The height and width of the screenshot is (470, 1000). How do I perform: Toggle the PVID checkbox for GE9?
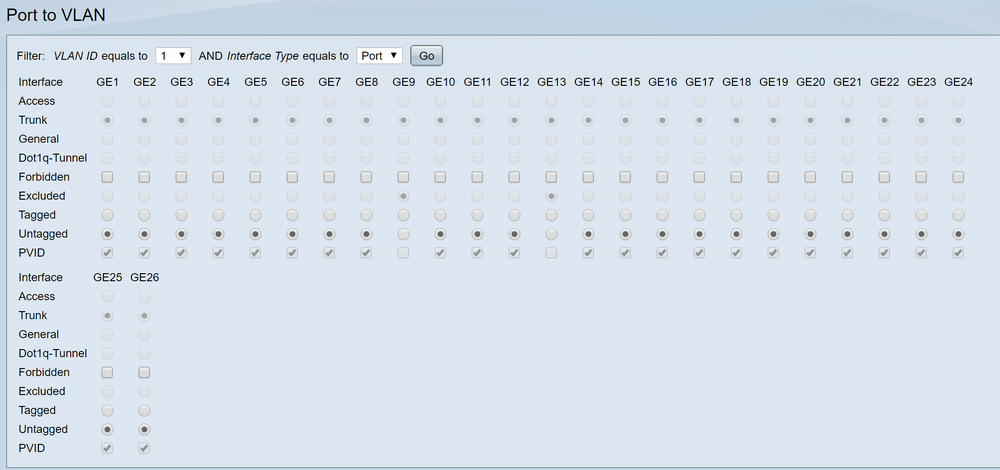[403, 253]
